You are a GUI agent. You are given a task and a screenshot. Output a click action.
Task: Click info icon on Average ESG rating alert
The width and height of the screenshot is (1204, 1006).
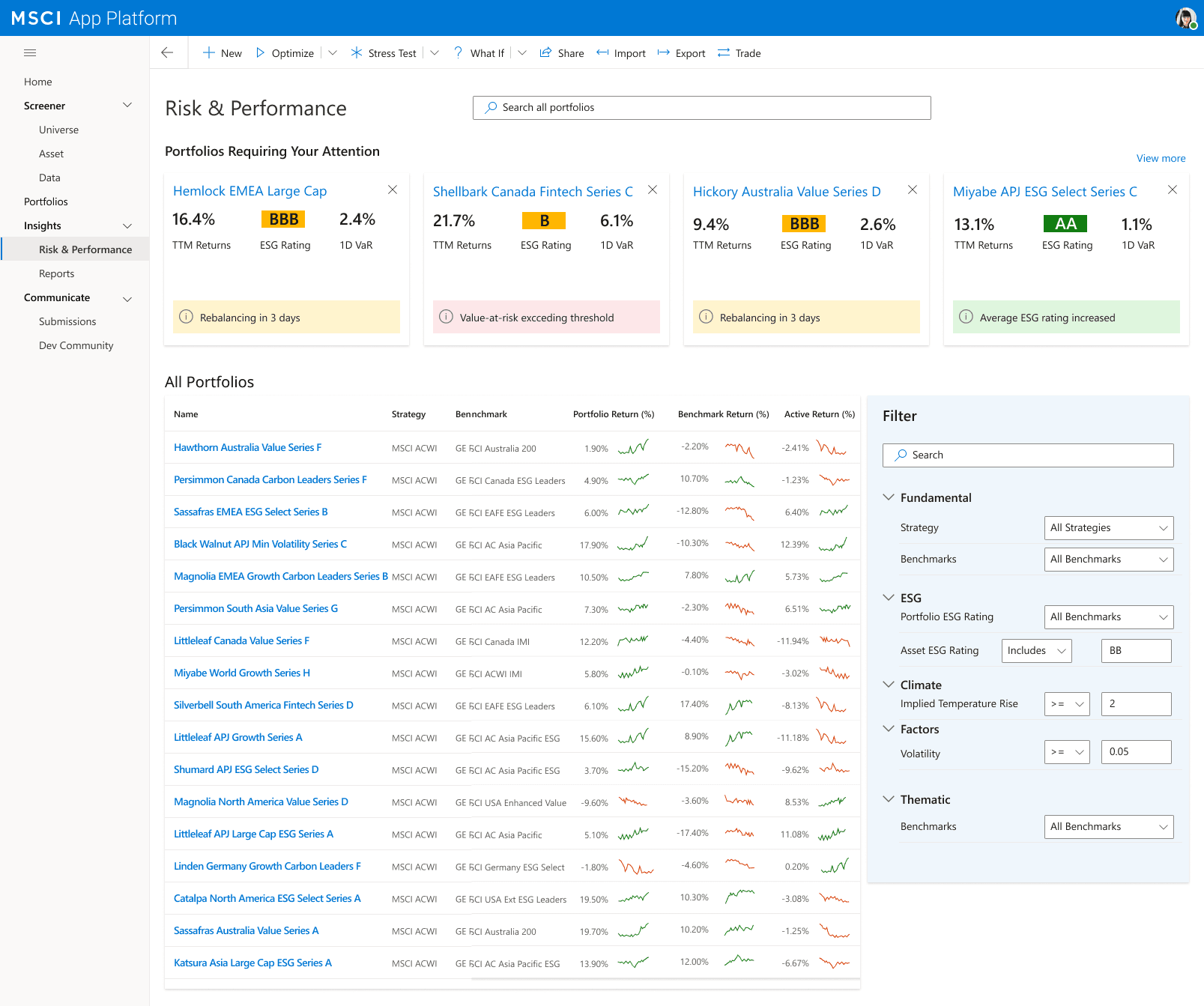(966, 317)
